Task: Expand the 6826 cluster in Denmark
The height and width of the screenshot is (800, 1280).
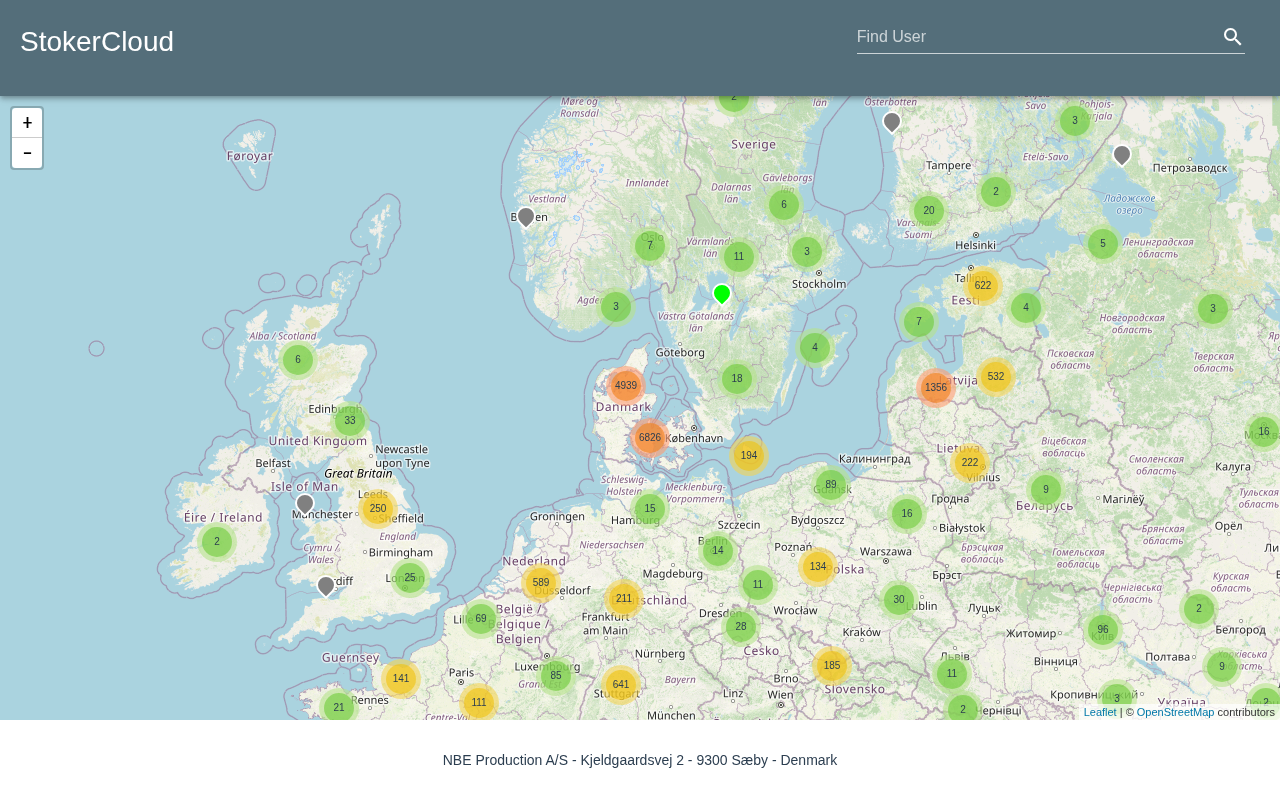Action: point(650,438)
